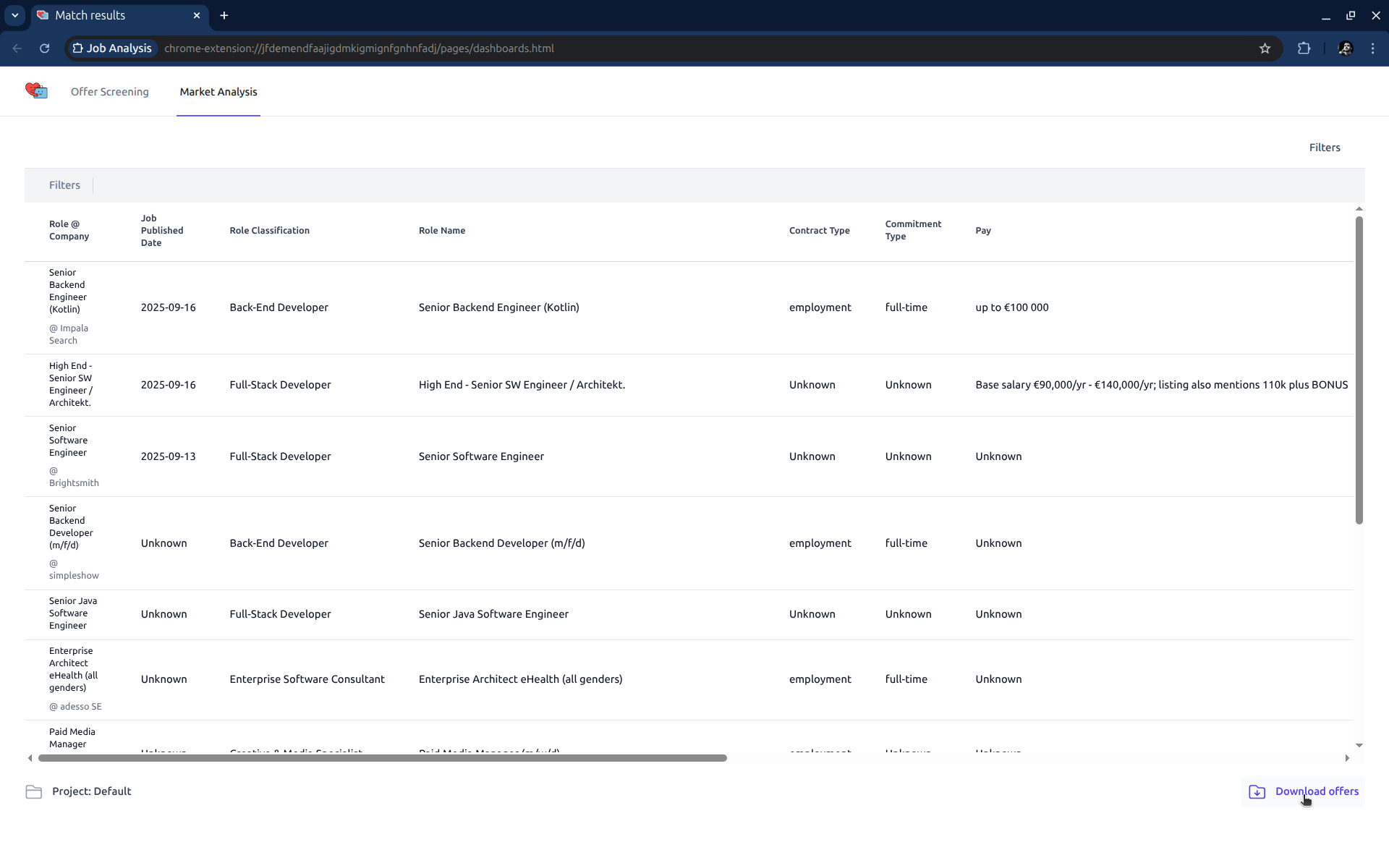The image size is (1389, 868).
Task: Click the Job Published Date column header
Action: [x=162, y=231]
